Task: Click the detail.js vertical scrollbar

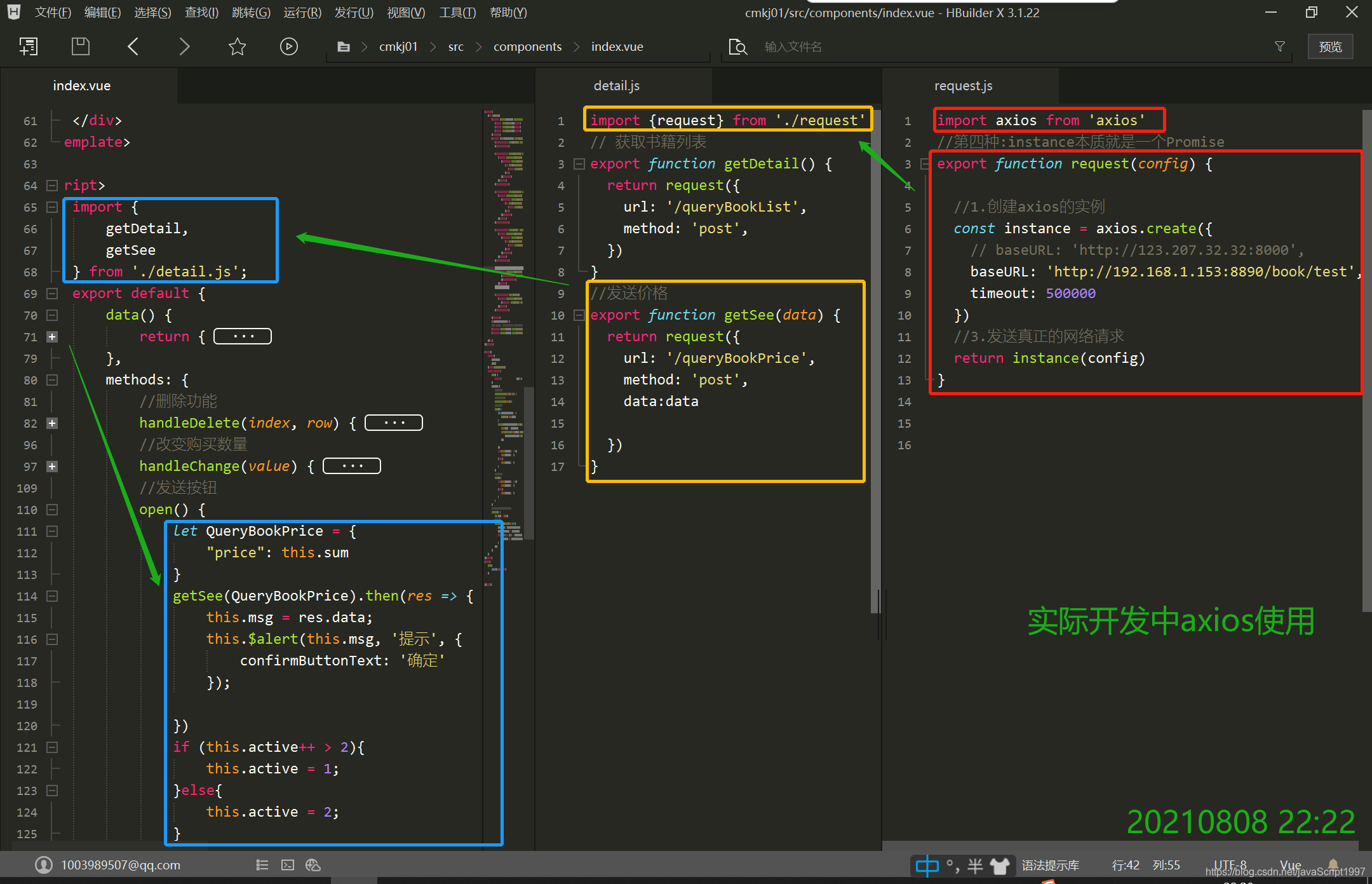Action: [875, 361]
